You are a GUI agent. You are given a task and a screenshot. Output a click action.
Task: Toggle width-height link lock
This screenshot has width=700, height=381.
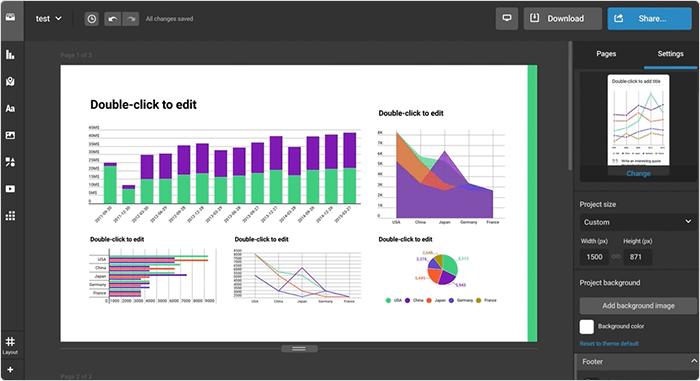(x=616, y=257)
